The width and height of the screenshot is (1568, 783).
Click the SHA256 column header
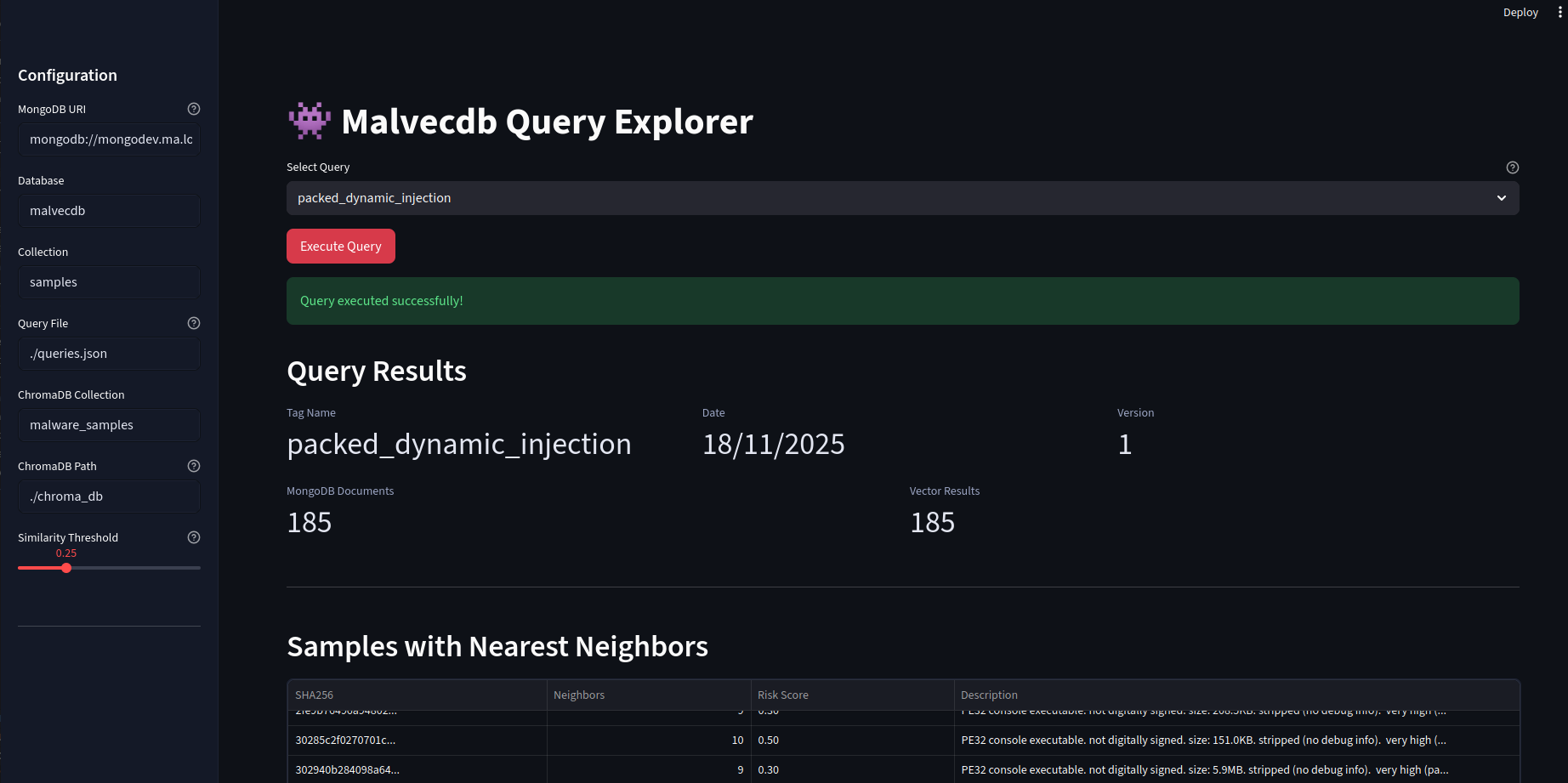click(315, 695)
